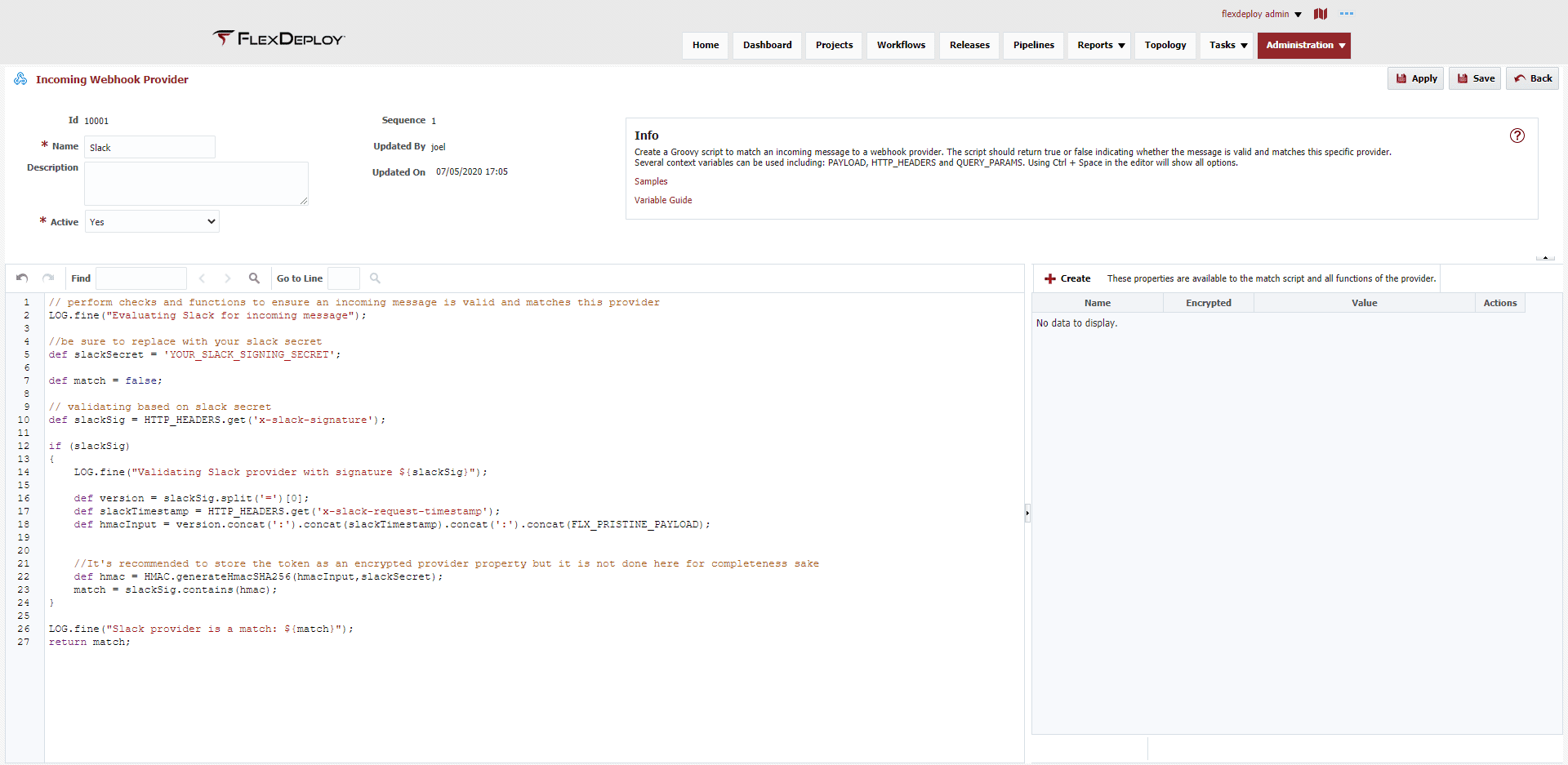Click the Apply button
The height and width of the screenshot is (765, 1568).
[1416, 78]
